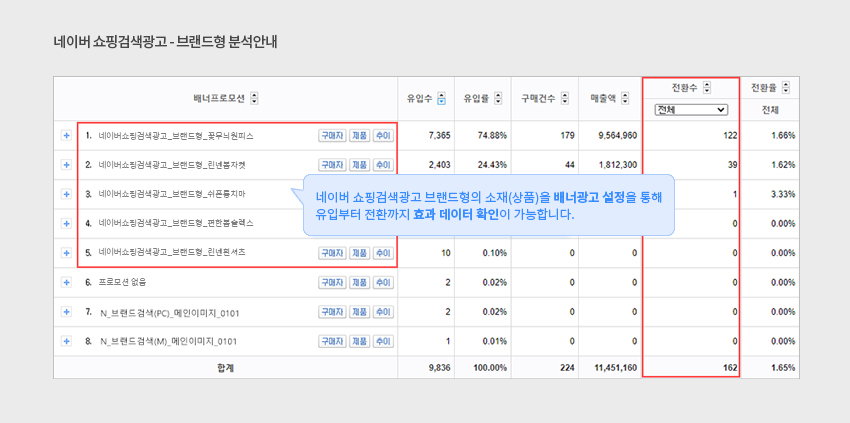850x423 pixels.
Task: Click the 39 전환수 cell
Action: click(x=732, y=165)
